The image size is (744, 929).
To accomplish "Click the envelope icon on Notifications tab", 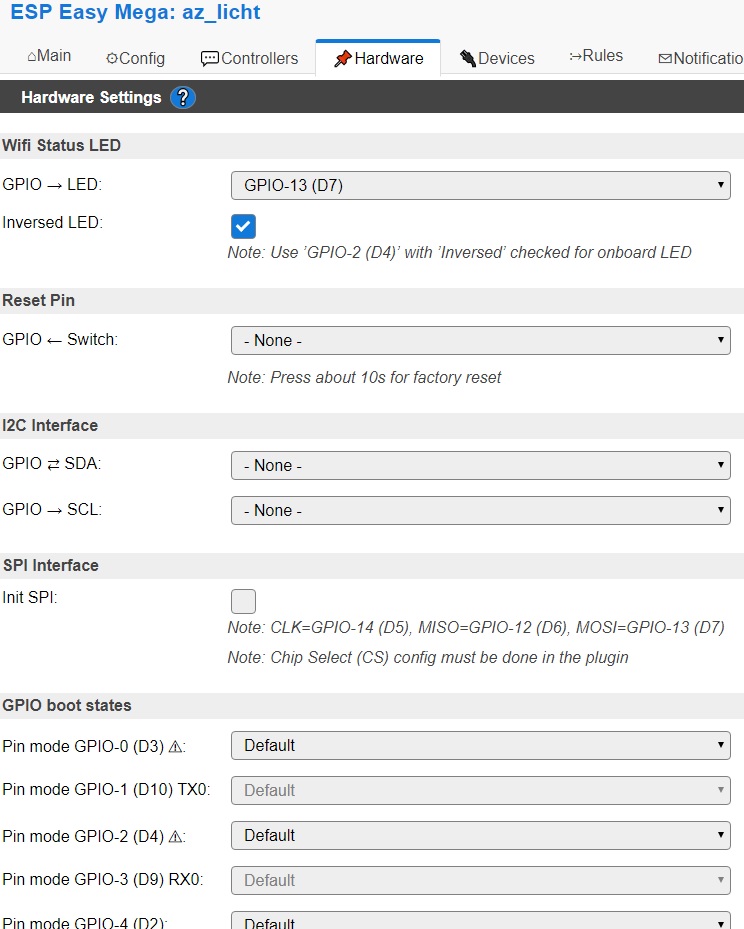I will pyautogui.click(x=663, y=59).
